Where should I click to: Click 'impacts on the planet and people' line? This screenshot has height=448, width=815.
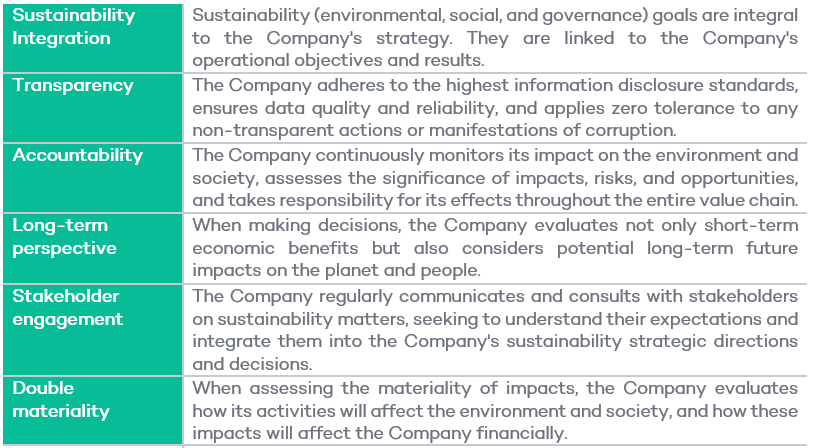point(336,271)
